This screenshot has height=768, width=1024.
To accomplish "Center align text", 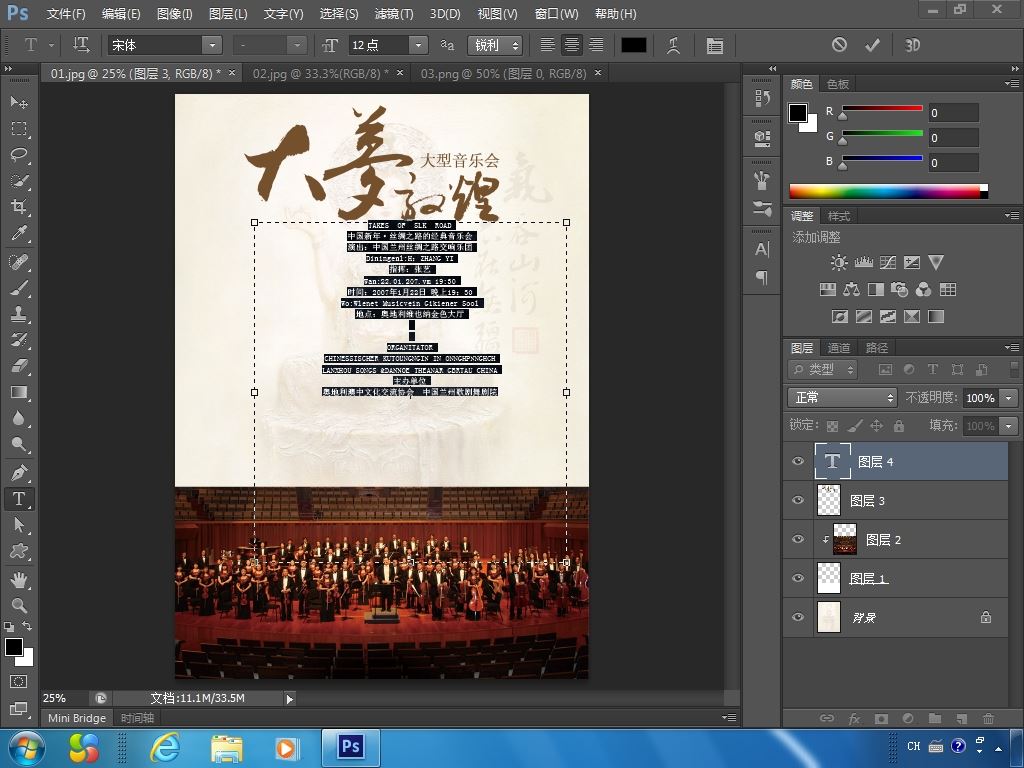I will click(571, 44).
